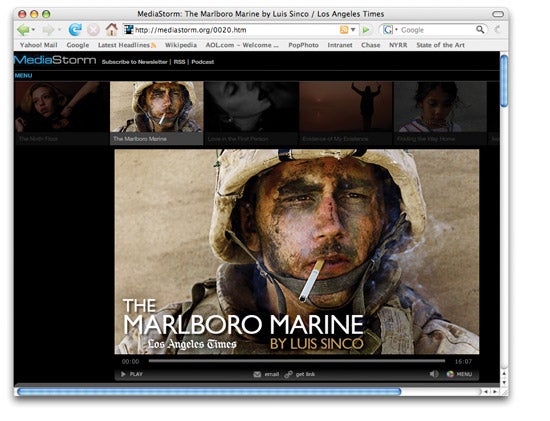Image resolution: width=550 pixels, height=421 pixels.
Task: Open the Yahoo! Mail bookmark
Action: coord(39,45)
